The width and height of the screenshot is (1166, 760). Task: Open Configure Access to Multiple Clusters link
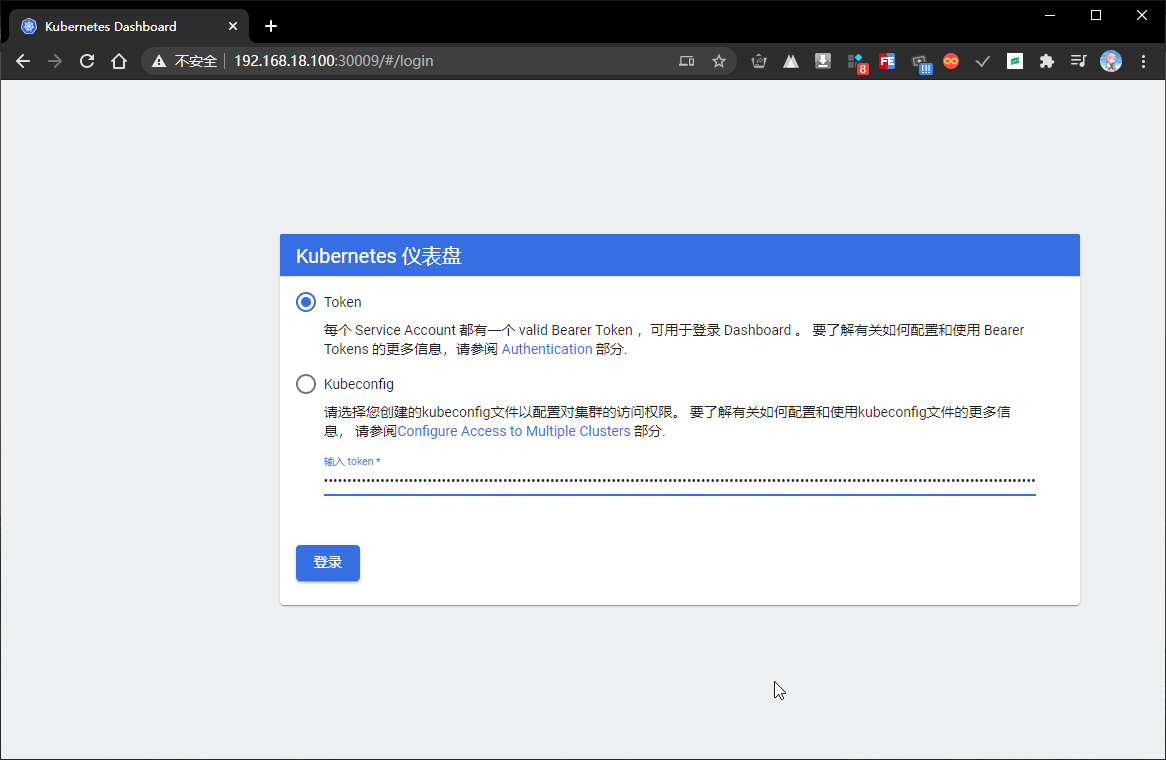(514, 431)
